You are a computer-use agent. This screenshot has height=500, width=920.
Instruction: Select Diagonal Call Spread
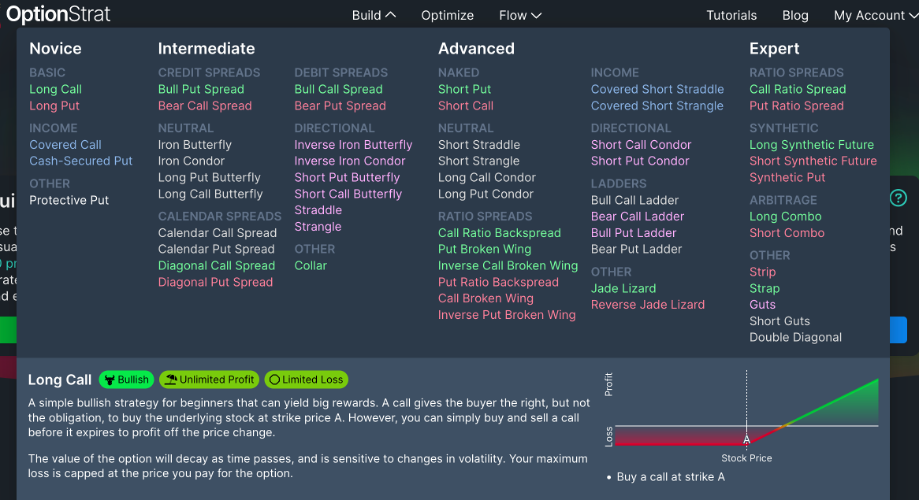[x=217, y=265]
